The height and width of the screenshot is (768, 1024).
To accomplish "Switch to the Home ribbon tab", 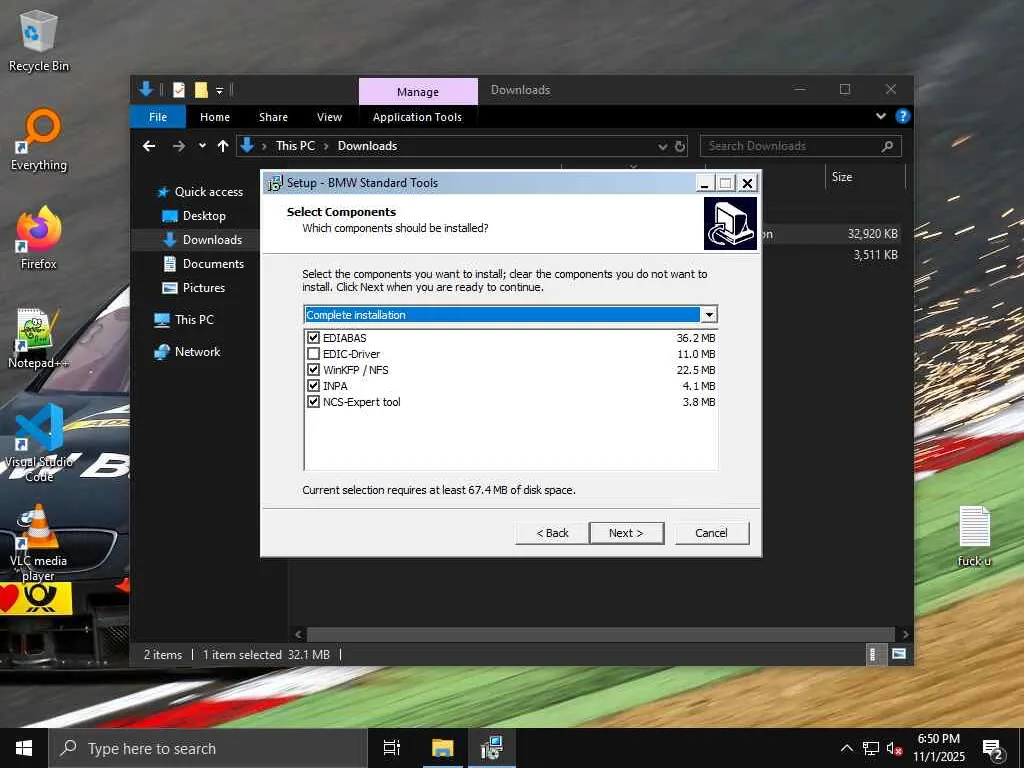I will [215, 117].
